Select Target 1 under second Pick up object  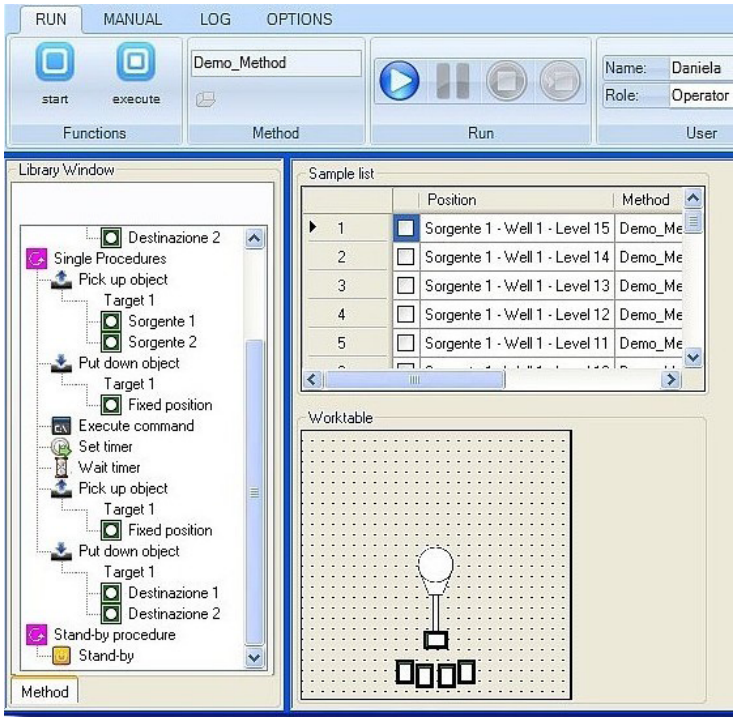pos(129,509)
